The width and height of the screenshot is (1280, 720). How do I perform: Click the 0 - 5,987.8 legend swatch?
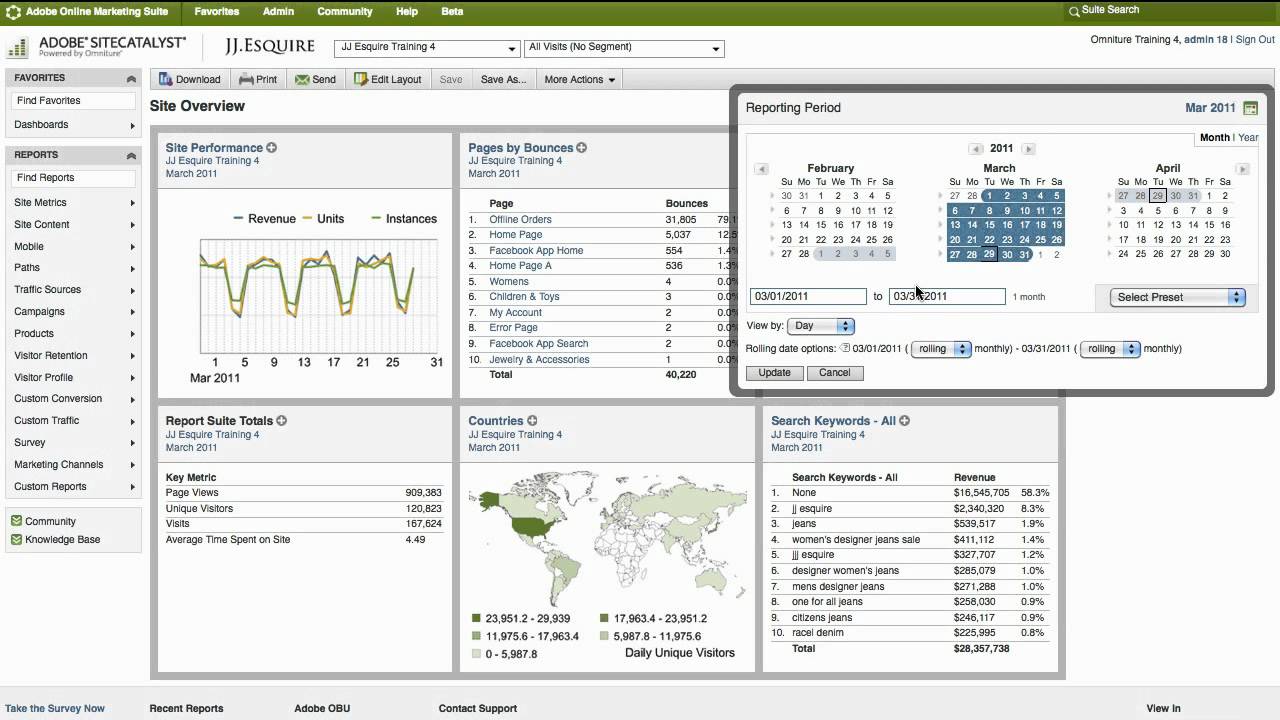476,654
